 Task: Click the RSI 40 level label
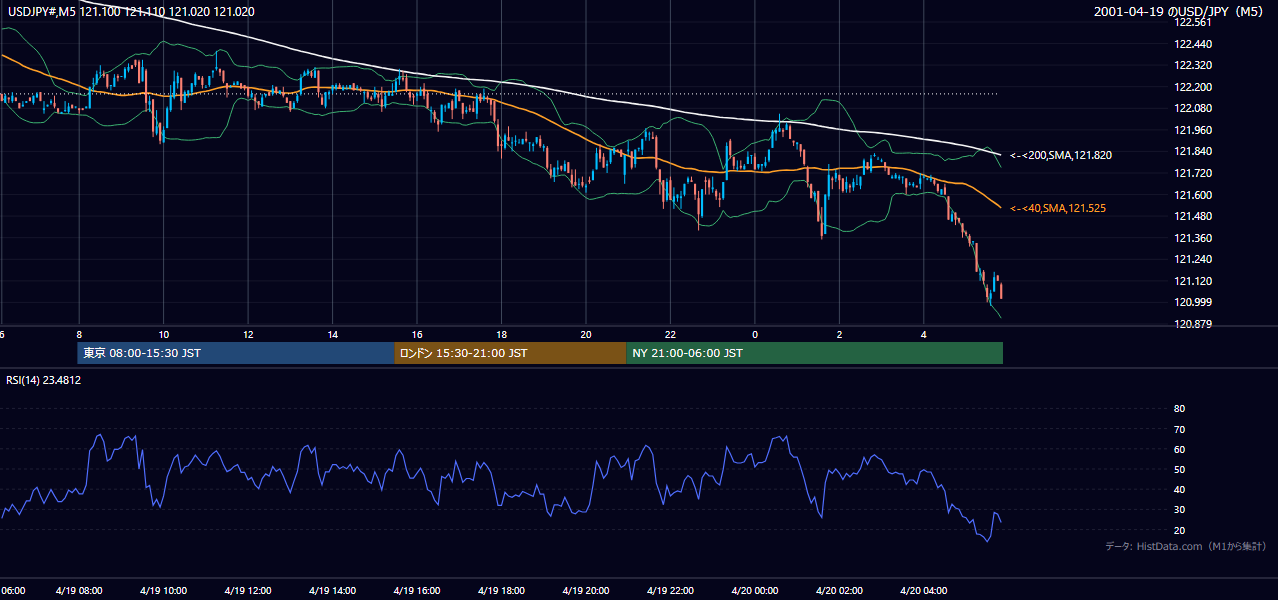(1179, 489)
